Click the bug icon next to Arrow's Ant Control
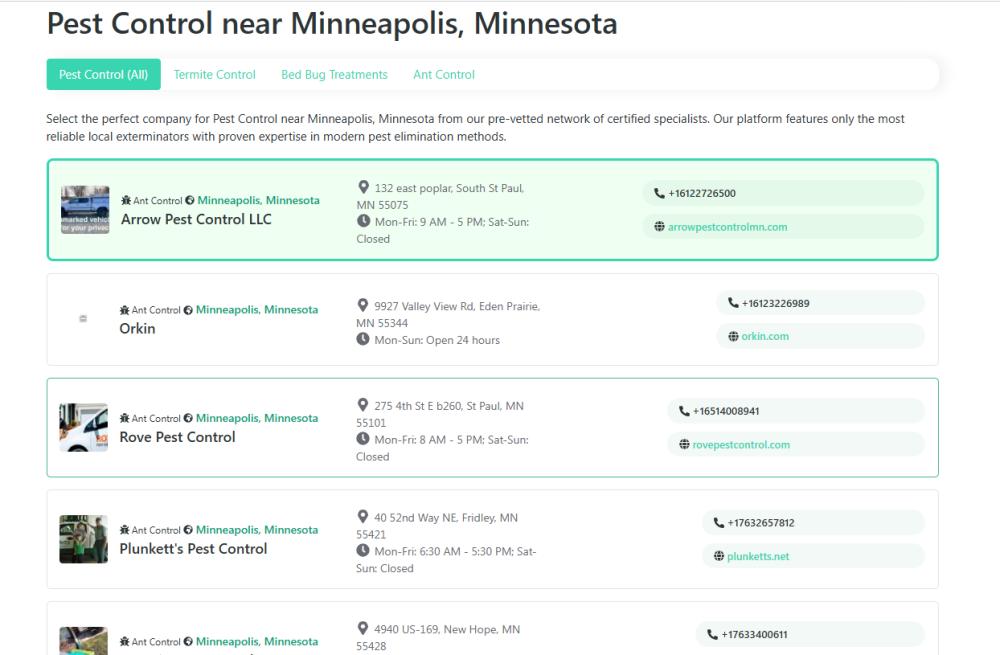This screenshot has width=1000, height=655. [x=126, y=200]
